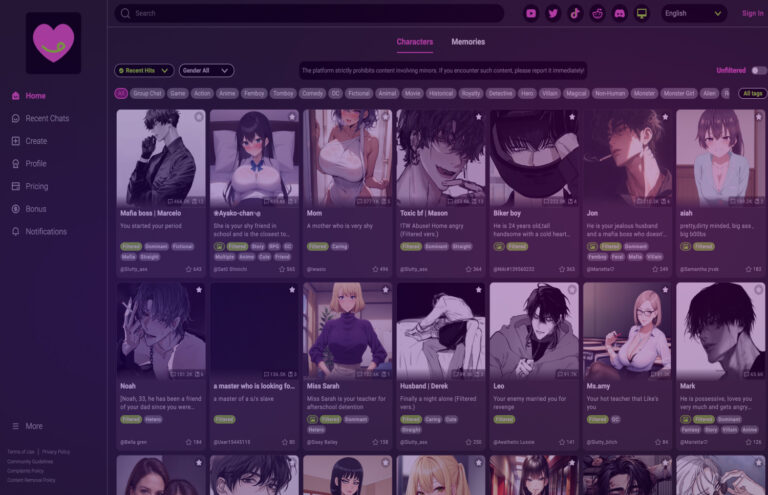
Task: Star the Toxic bf Mason card
Action: (479, 117)
